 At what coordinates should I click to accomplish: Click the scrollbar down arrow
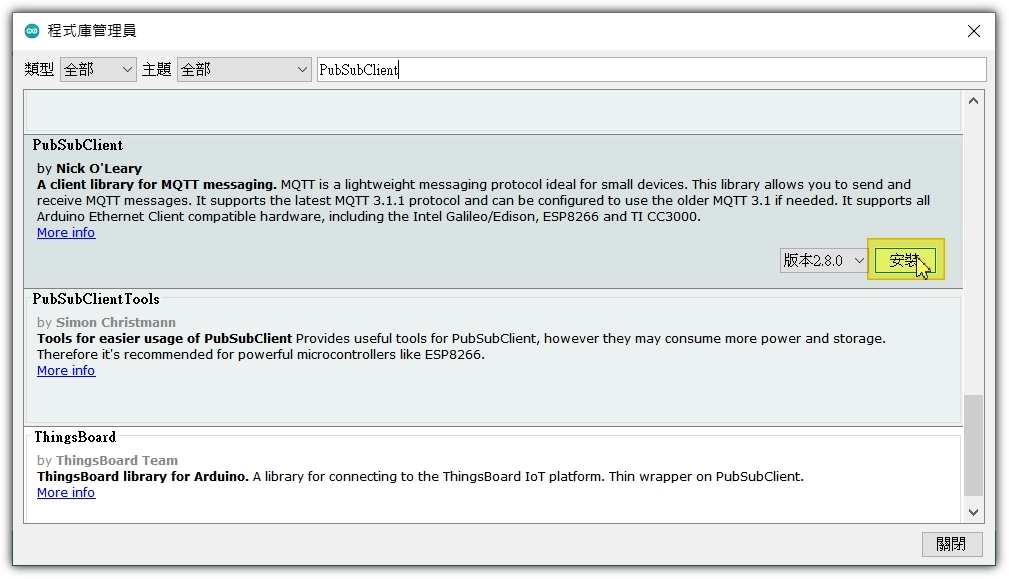(x=974, y=512)
